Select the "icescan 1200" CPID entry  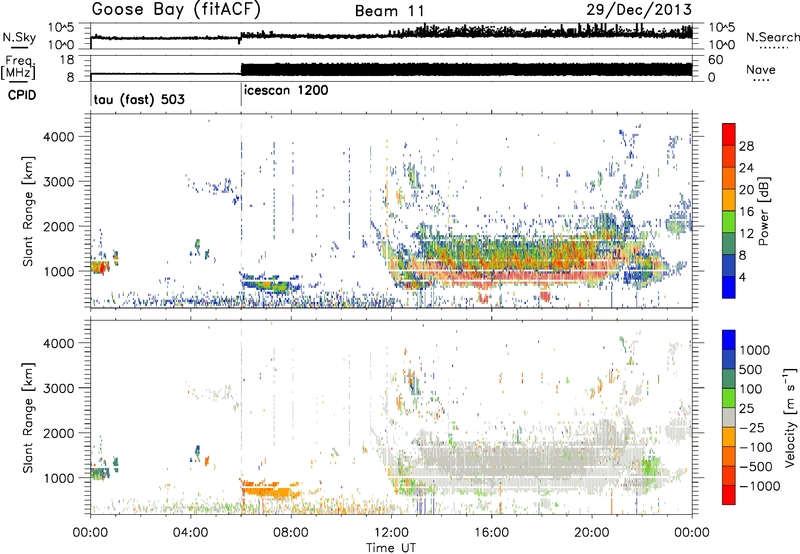point(286,91)
